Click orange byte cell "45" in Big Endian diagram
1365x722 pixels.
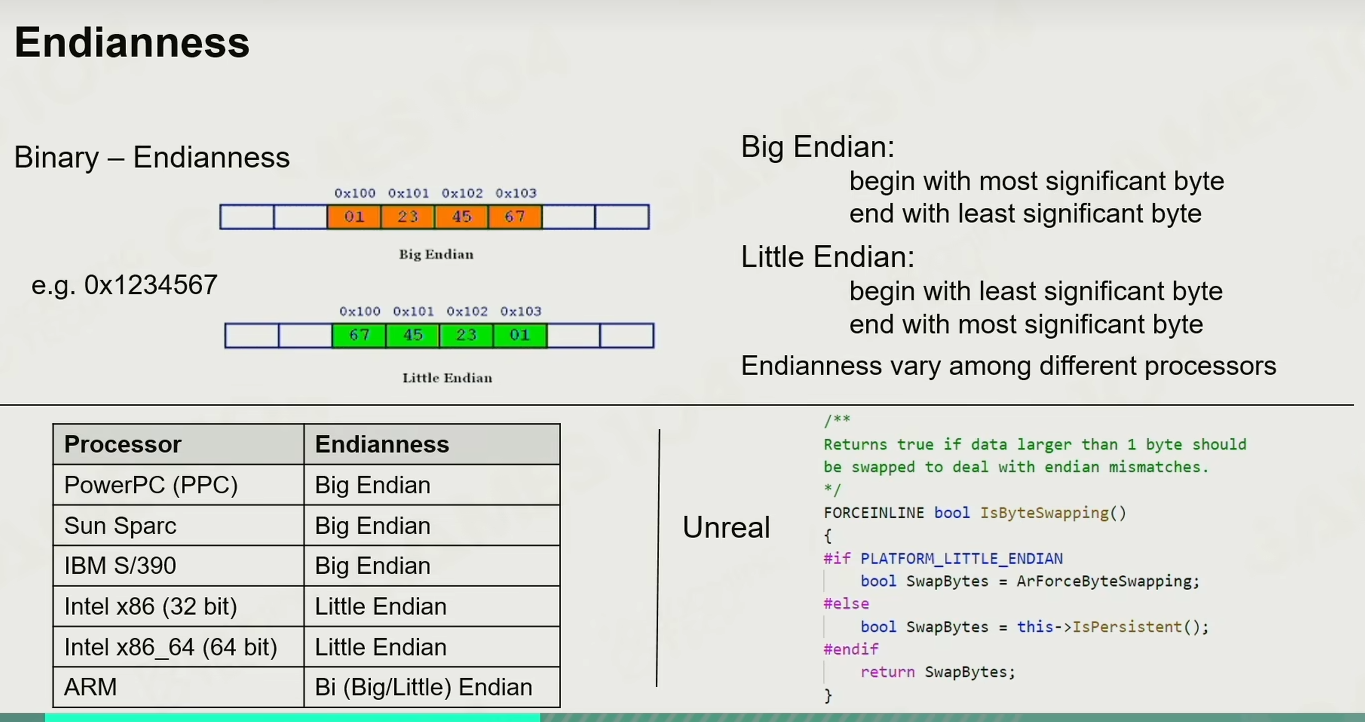coord(461,216)
